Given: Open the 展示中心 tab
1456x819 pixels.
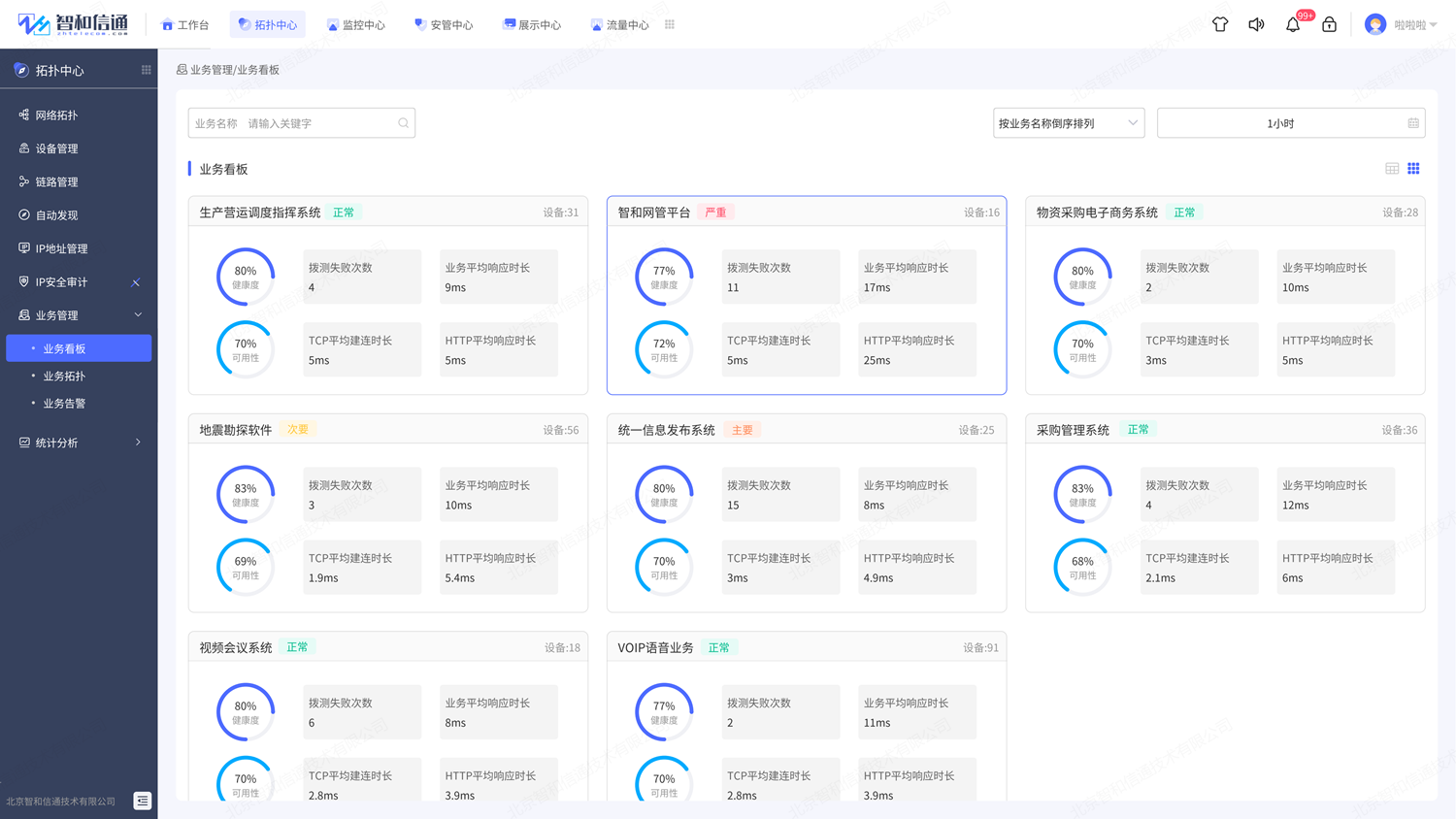Looking at the screenshot, I should pos(532,24).
